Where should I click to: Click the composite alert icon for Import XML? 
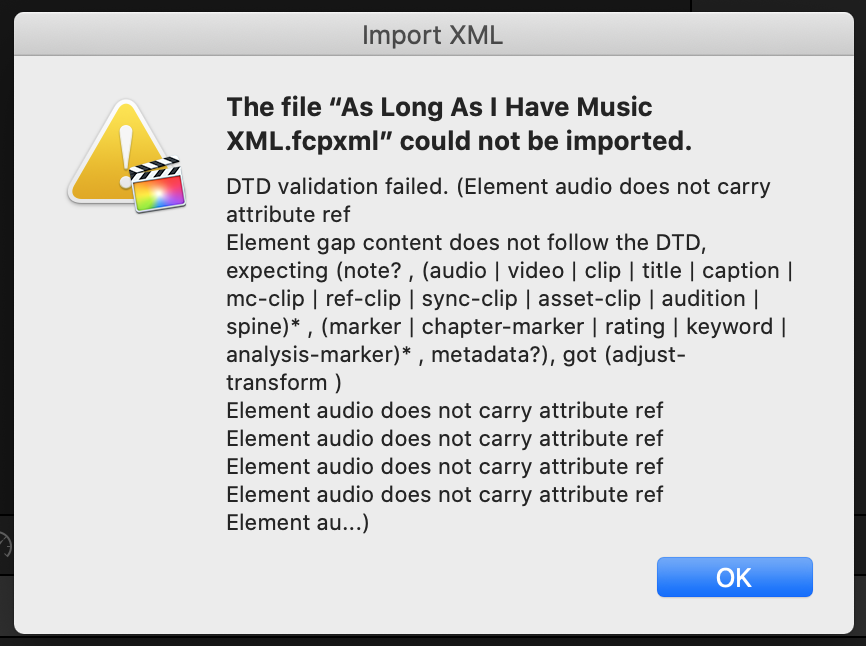click(x=128, y=155)
